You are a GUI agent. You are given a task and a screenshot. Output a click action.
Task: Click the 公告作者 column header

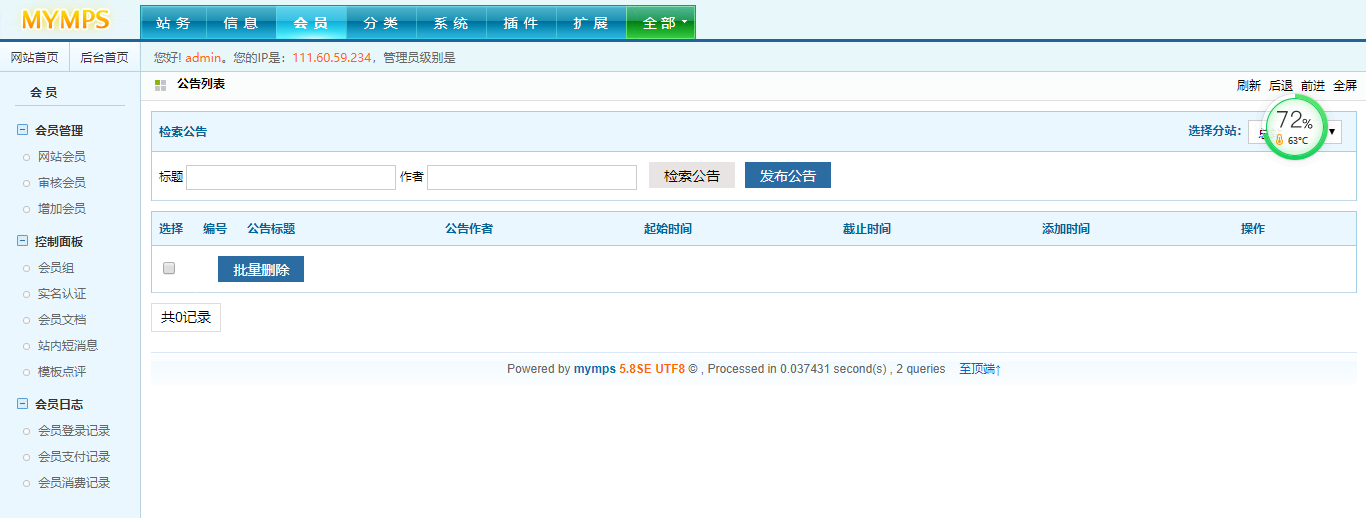click(x=469, y=229)
